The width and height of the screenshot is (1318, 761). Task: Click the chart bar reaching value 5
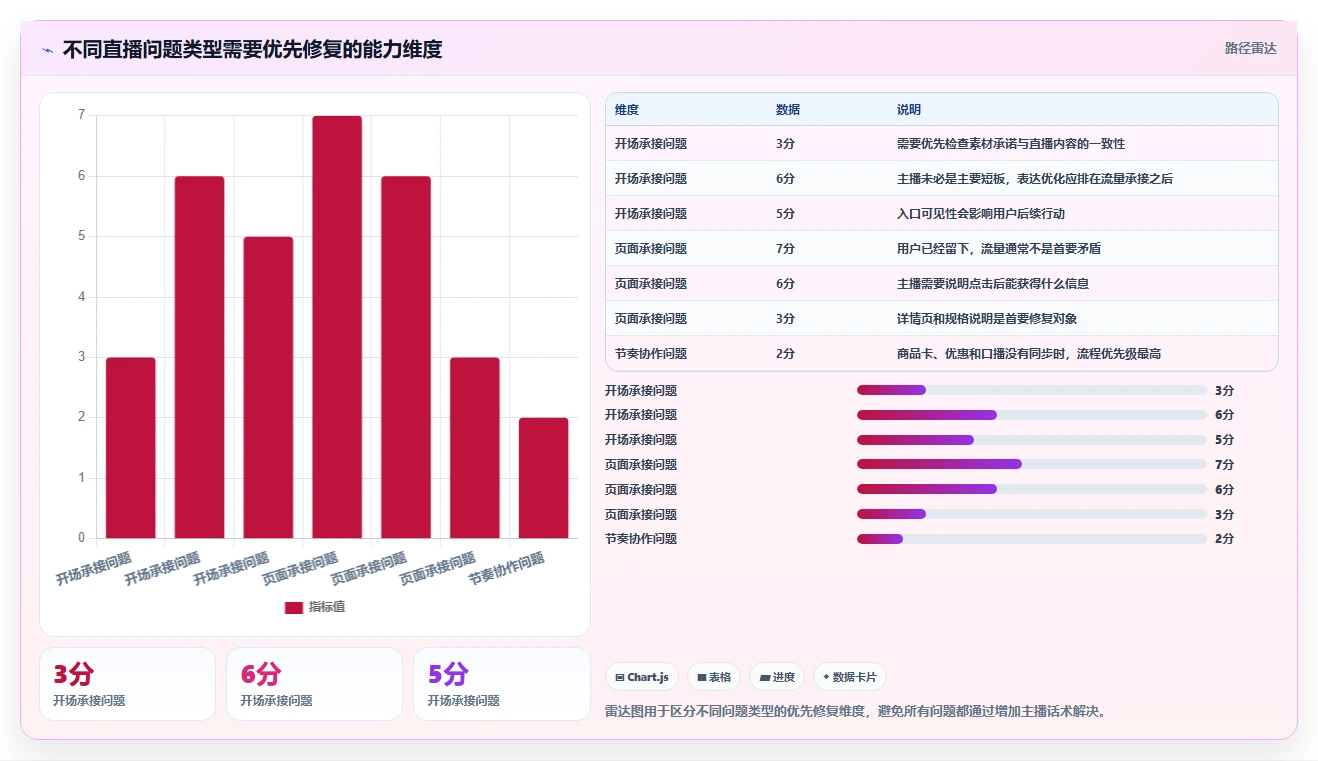tap(268, 387)
